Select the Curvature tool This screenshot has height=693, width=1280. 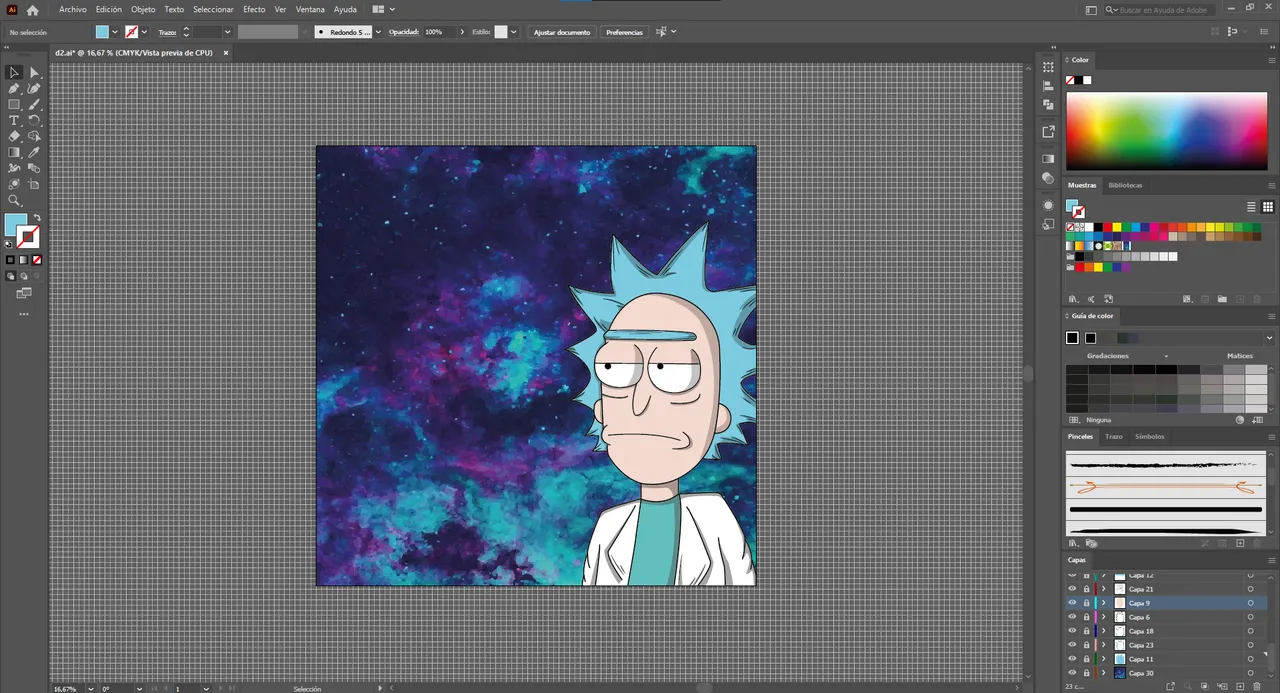34,88
